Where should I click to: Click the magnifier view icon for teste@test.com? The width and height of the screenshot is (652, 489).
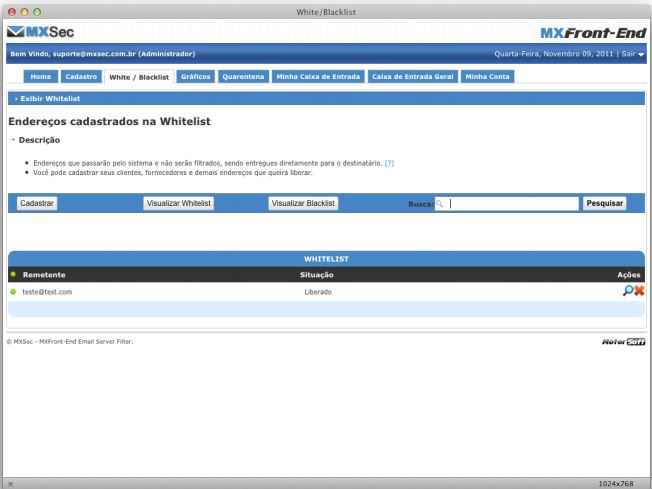[x=628, y=291]
